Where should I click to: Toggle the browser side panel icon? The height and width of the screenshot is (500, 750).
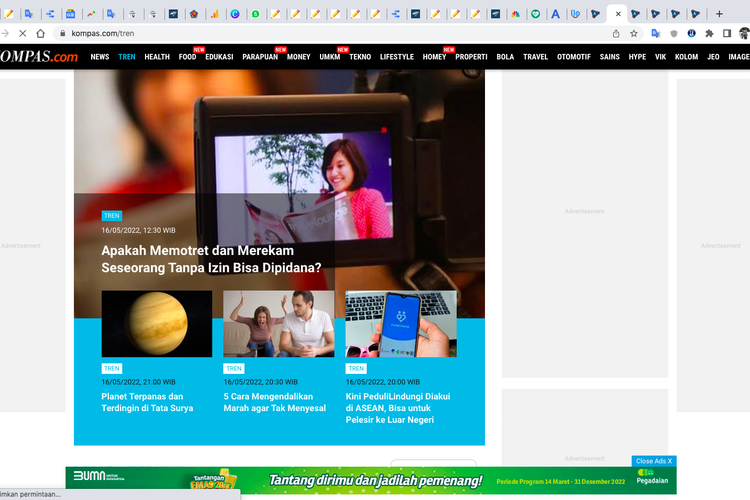727,33
